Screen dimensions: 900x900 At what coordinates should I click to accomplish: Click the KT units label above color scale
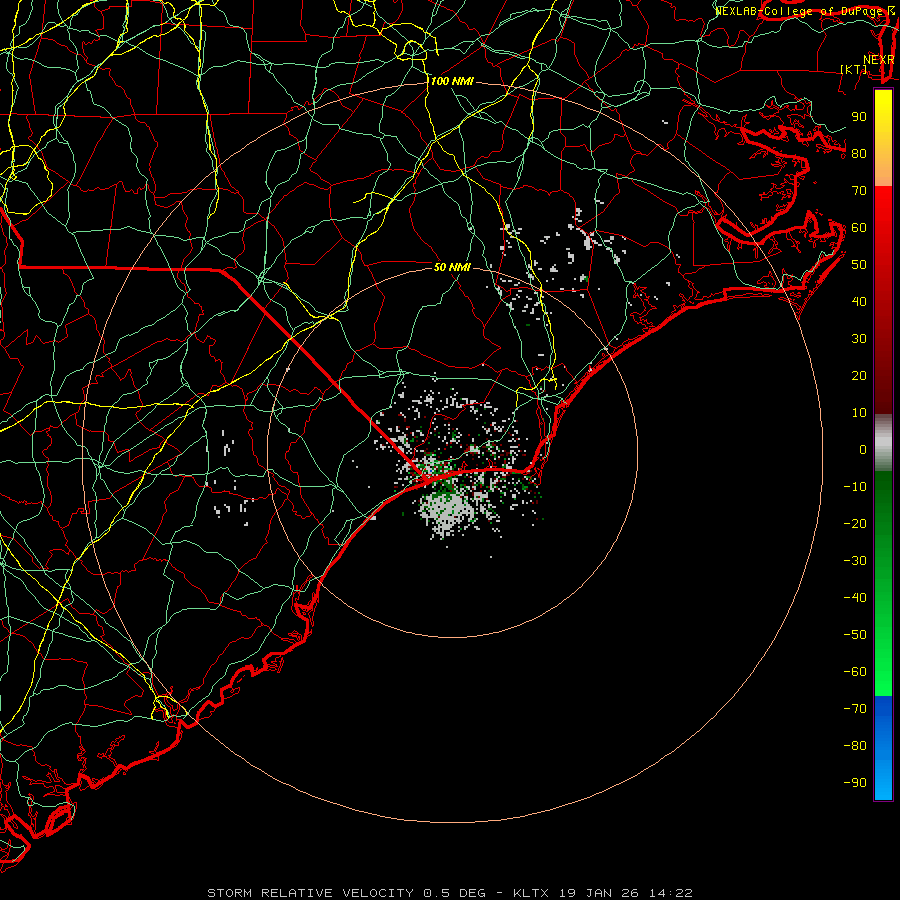tap(854, 69)
